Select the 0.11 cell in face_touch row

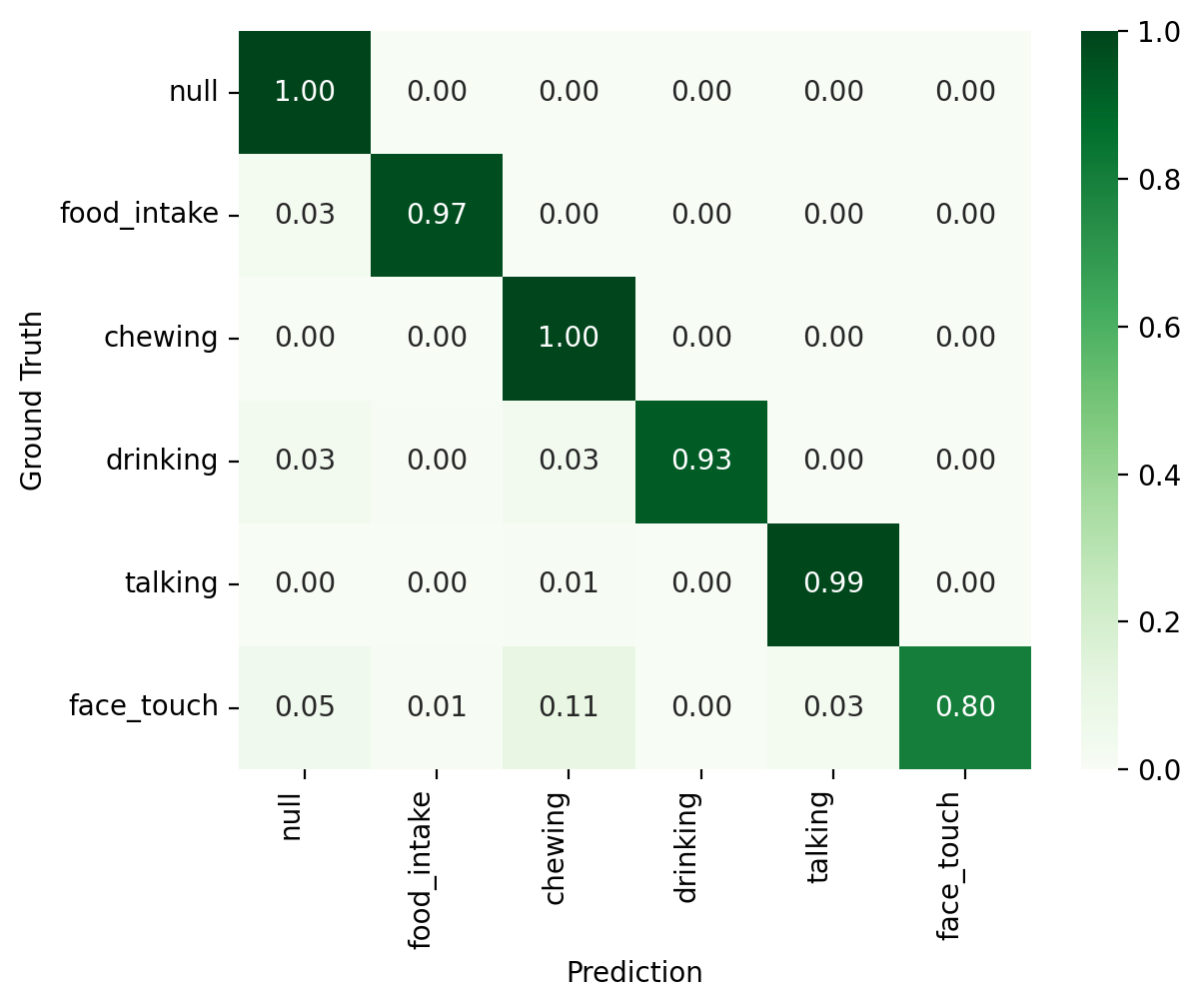click(569, 707)
